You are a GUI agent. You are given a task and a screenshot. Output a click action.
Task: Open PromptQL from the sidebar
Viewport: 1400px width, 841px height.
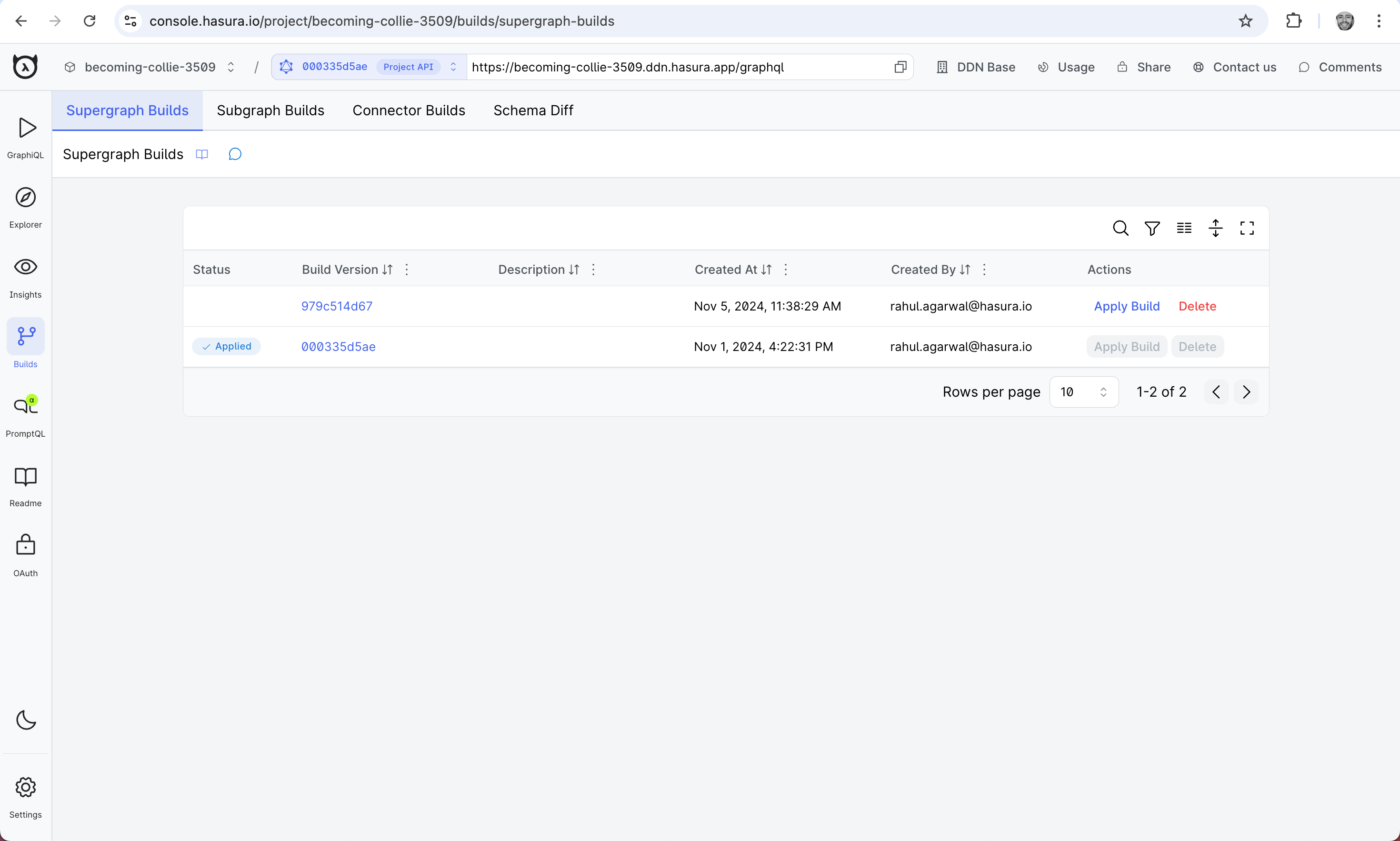(x=26, y=406)
